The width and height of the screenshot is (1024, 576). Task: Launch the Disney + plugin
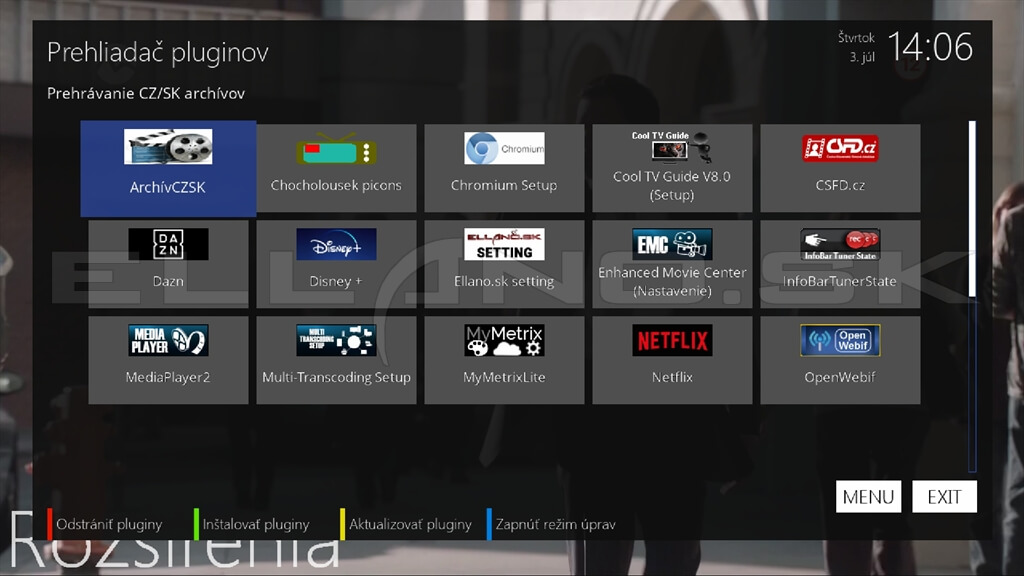point(336,264)
